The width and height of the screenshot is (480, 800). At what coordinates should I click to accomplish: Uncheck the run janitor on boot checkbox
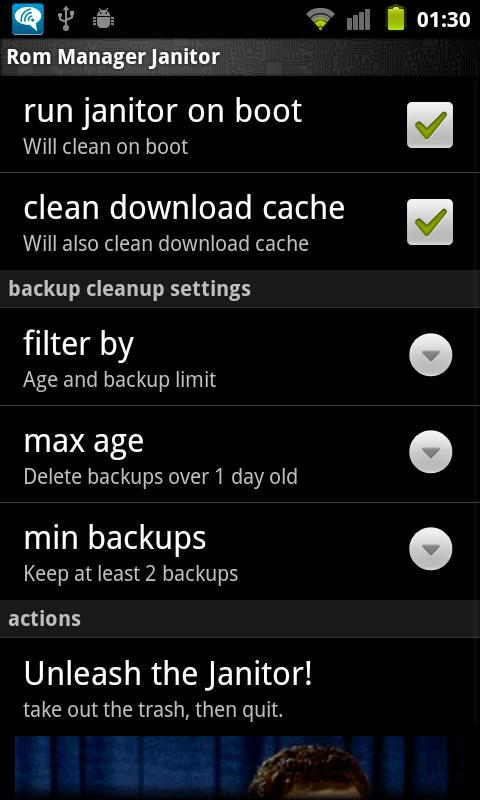coord(430,125)
